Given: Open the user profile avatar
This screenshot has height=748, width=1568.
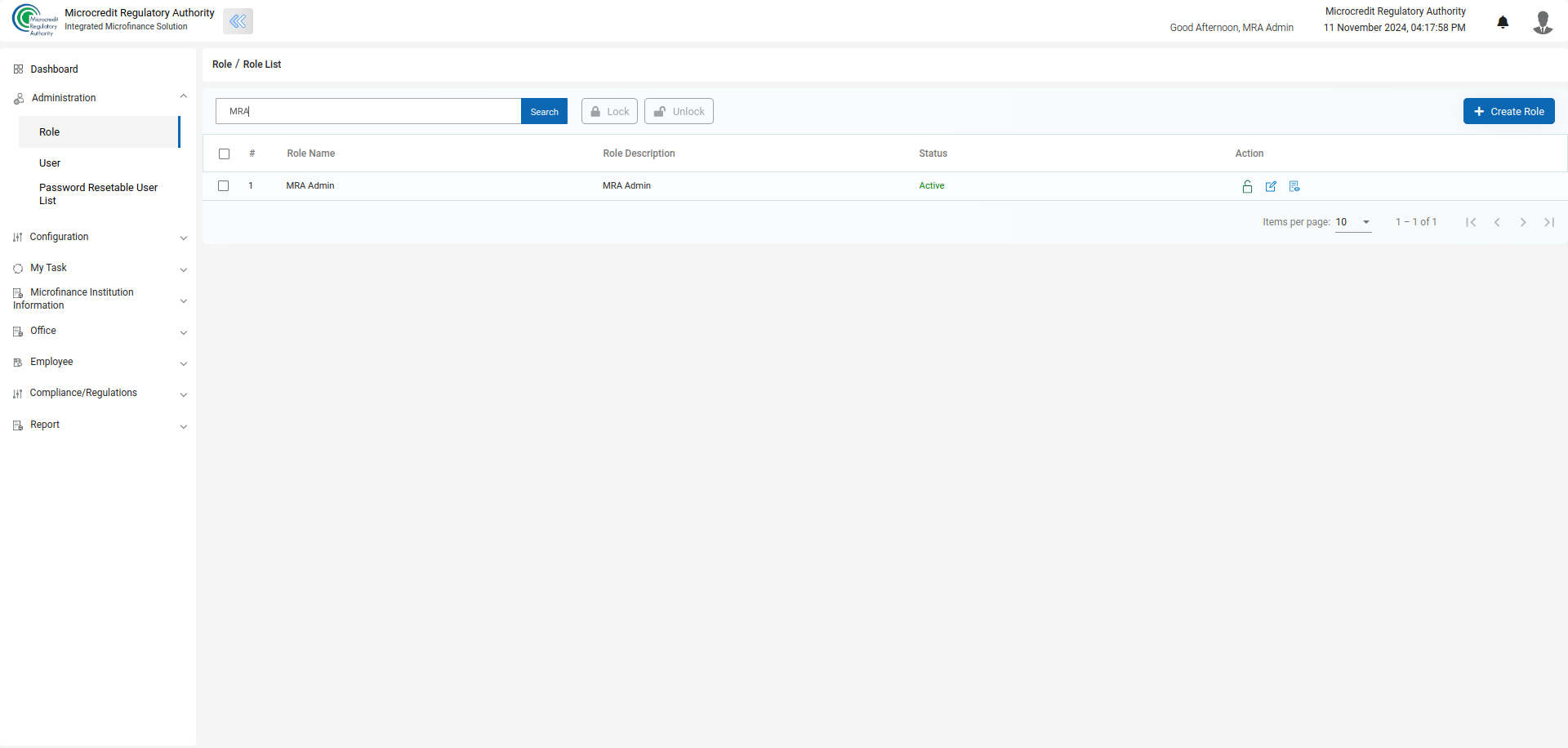Looking at the screenshot, I should click(1543, 22).
